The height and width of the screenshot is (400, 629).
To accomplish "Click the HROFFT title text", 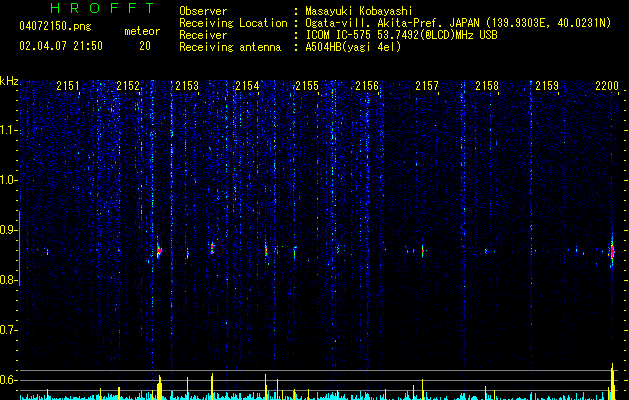I will (102, 8).
